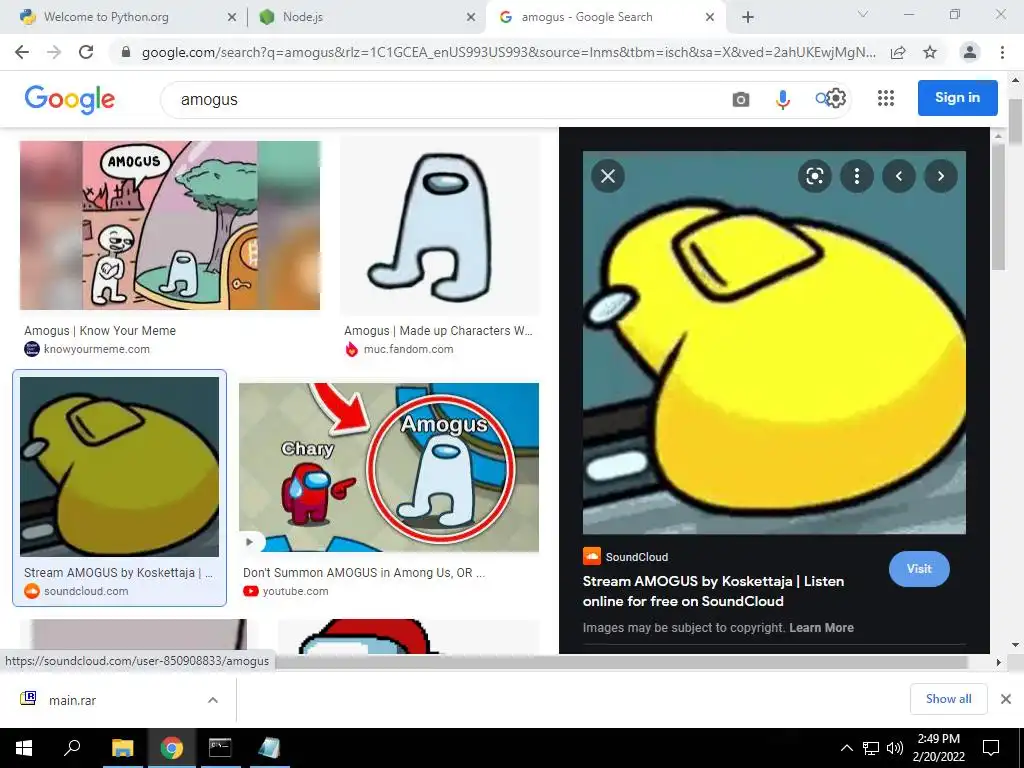Viewport: 1024px width, 768px height.
Task: Click the youtube.com source link
Action: (295, 591)
